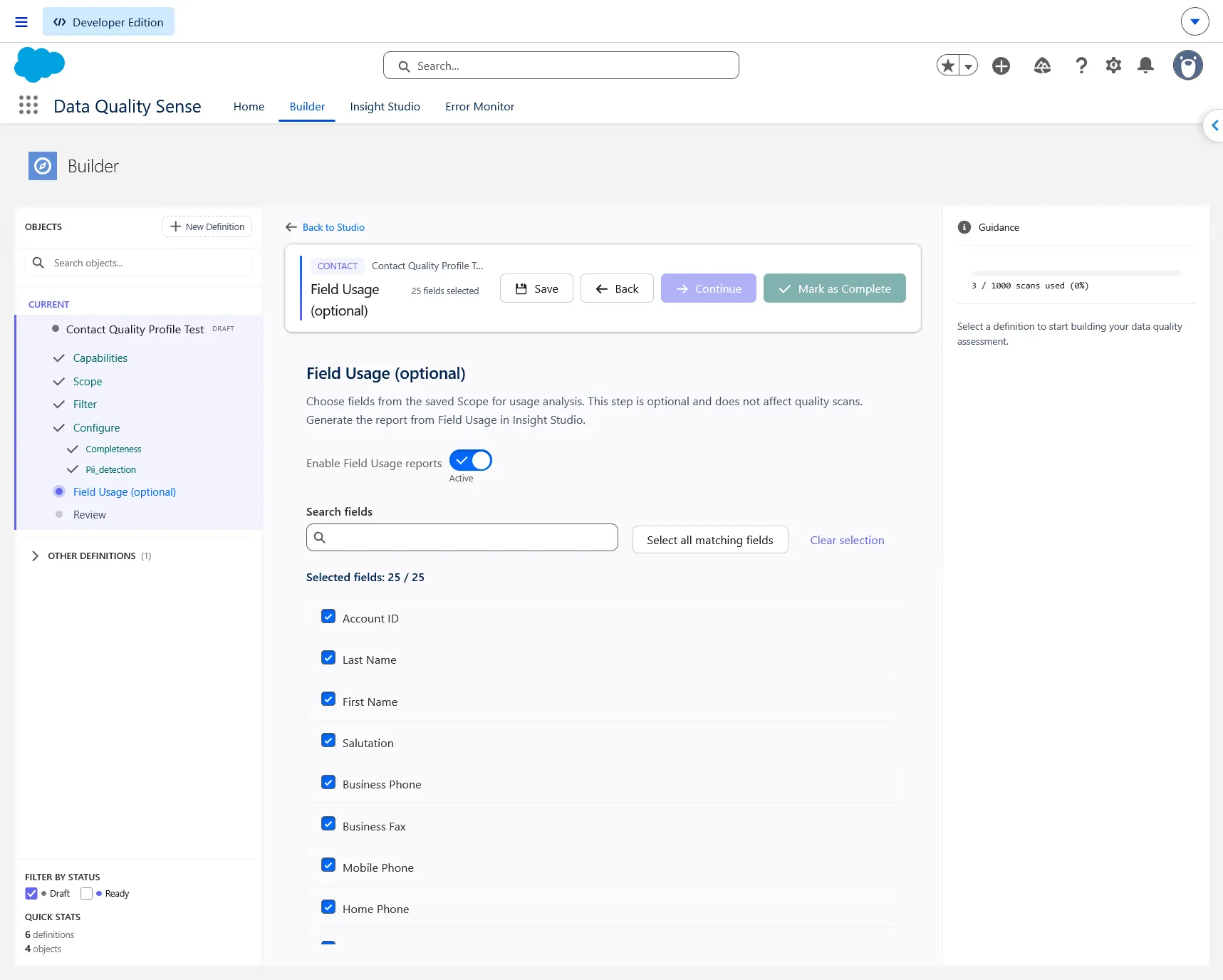The height and width of the screenshot is (980, 1223).
Task: Uncheck the Account ID field
Action: (328, 617)
